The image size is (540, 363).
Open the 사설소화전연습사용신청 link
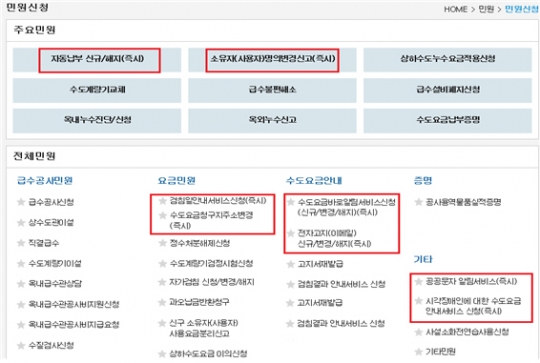point(467,332)
